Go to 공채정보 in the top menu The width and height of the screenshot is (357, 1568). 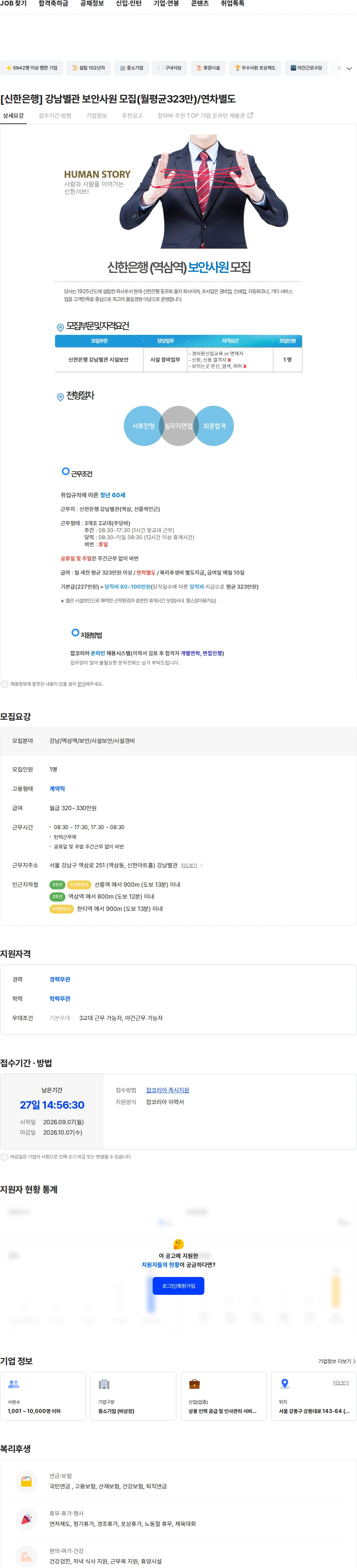coord(92,4)
